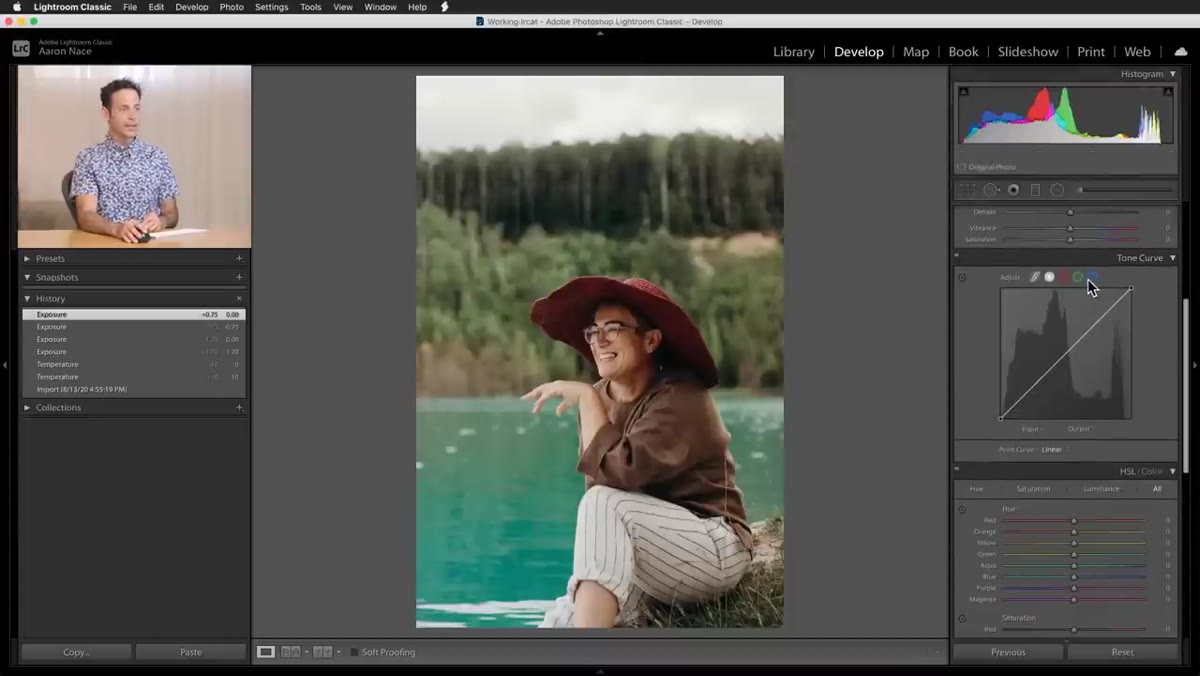This screenshot has height=676, width=1200.
Task: Toggle the Snapshots panel triangle
Action: pos(27,277)
